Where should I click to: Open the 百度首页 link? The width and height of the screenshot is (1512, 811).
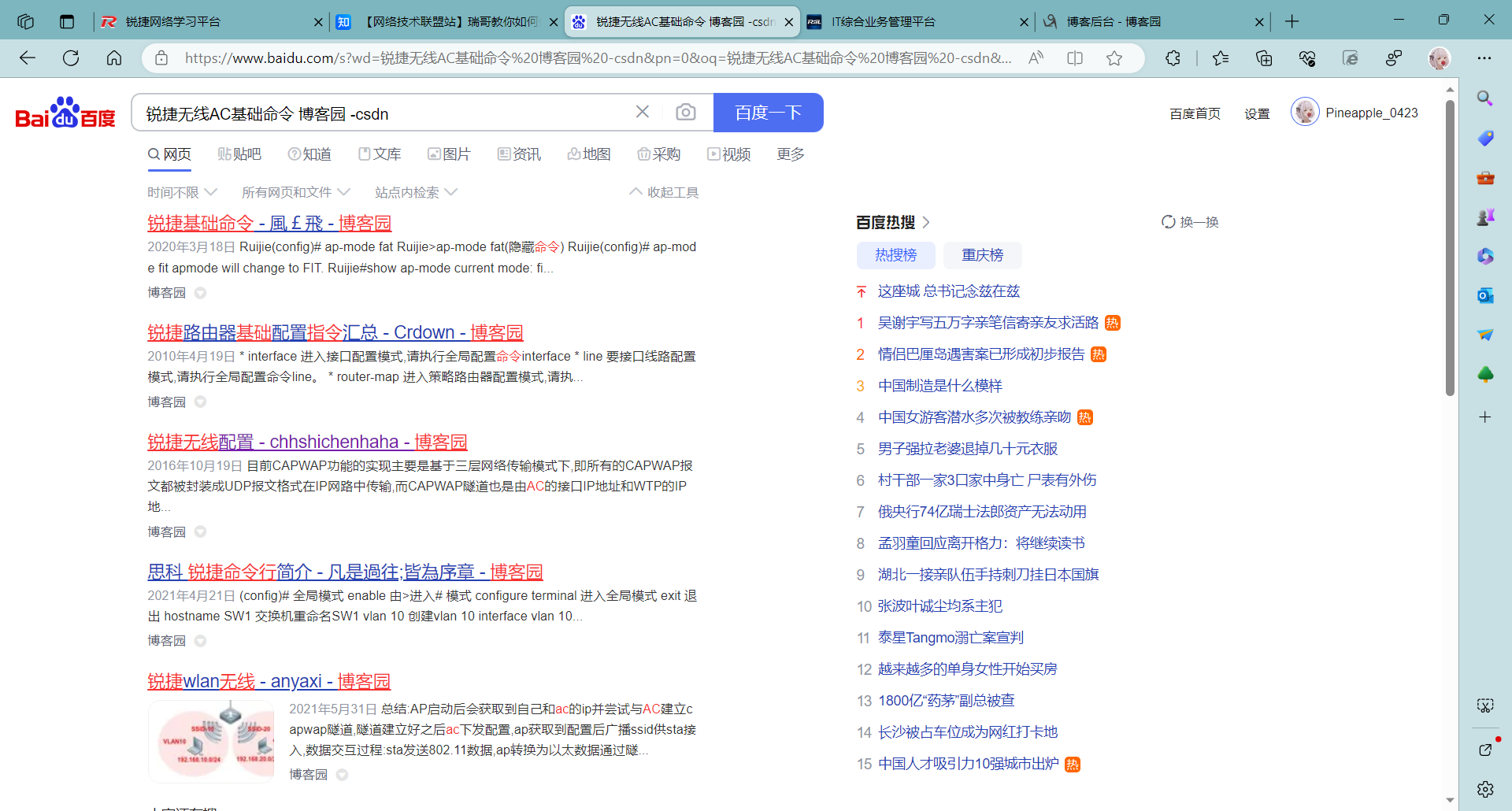click(x=1195, y=113)
